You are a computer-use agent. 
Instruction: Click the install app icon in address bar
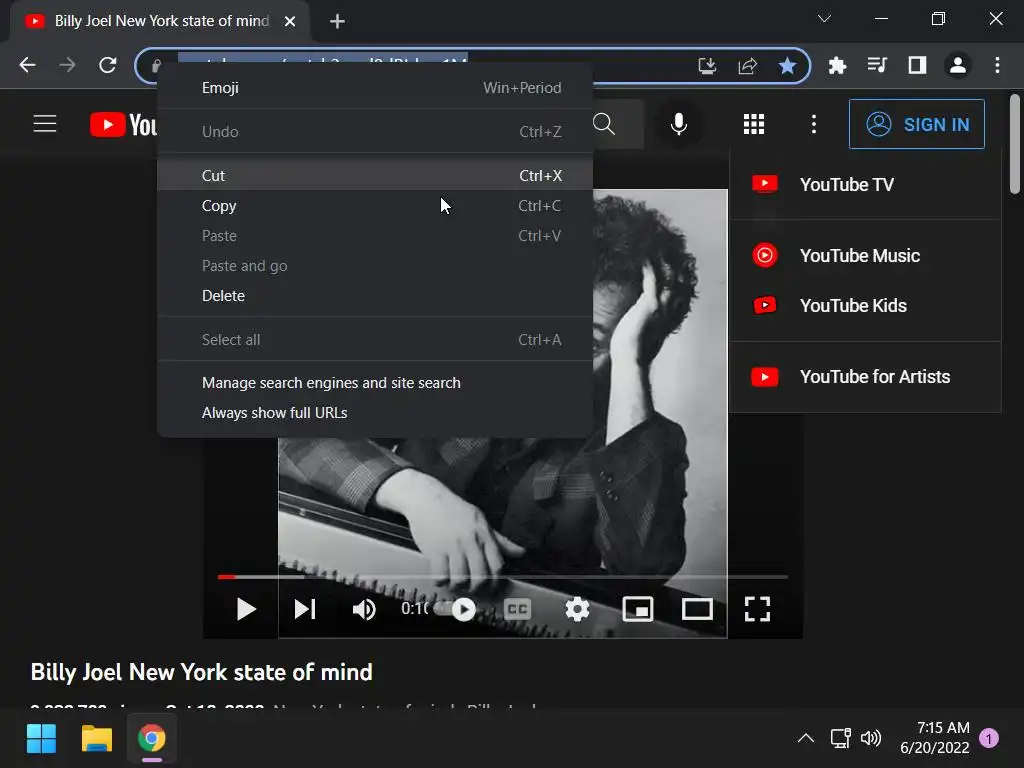pyautogui.click(x=707, y=65)
